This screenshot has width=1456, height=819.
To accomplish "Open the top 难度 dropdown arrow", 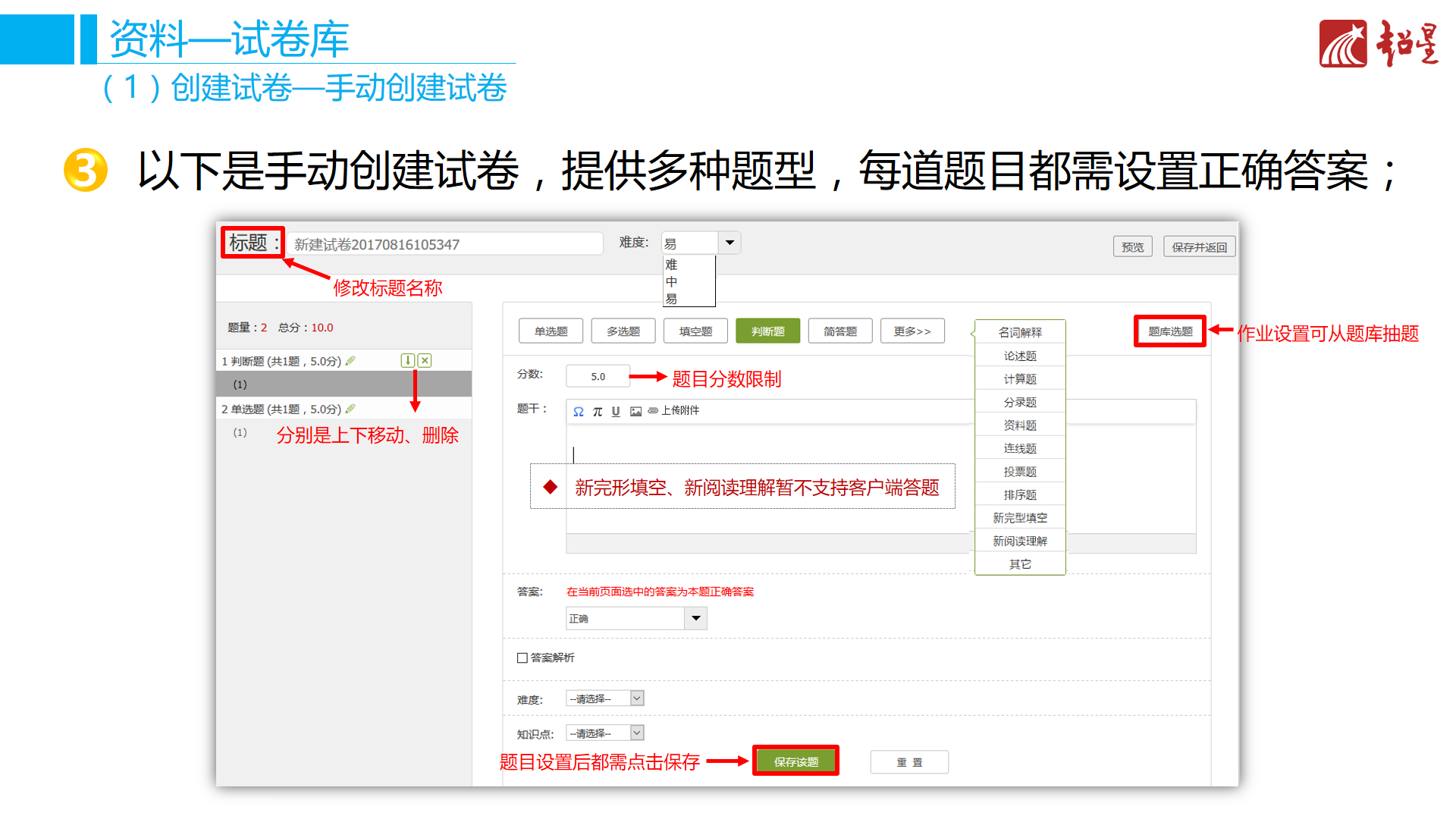I will 730,243.
